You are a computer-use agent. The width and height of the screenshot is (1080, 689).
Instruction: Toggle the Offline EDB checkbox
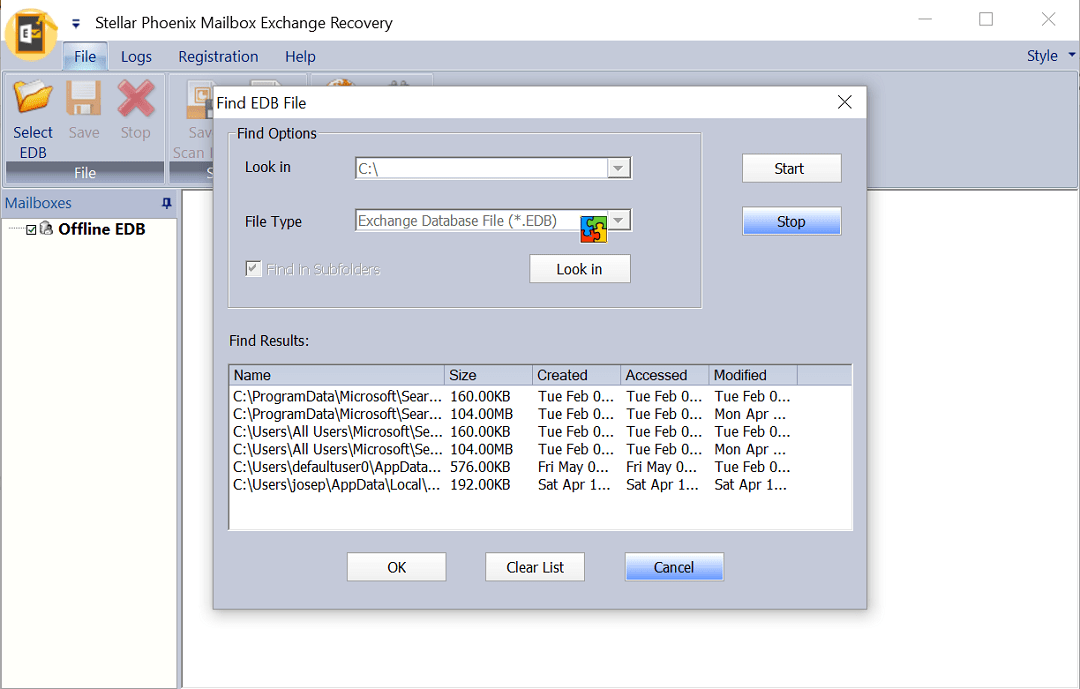31,229
